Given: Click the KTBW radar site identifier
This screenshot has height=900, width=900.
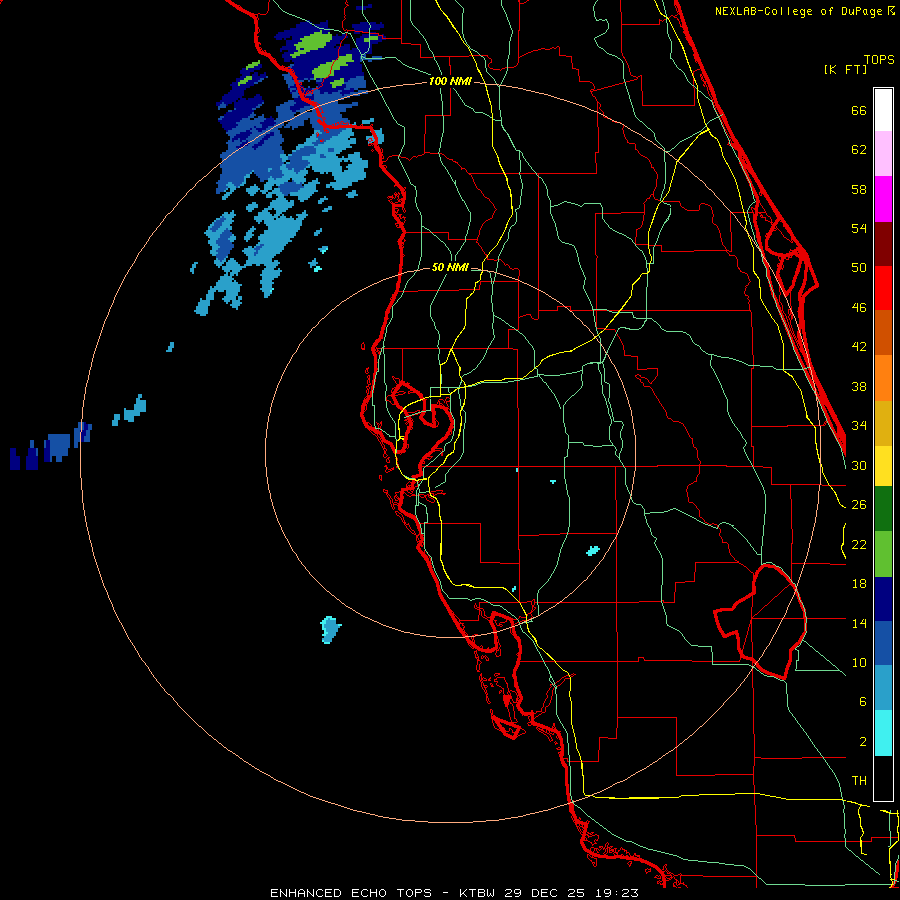Looking at the screenshot, I should click(476, 893).
